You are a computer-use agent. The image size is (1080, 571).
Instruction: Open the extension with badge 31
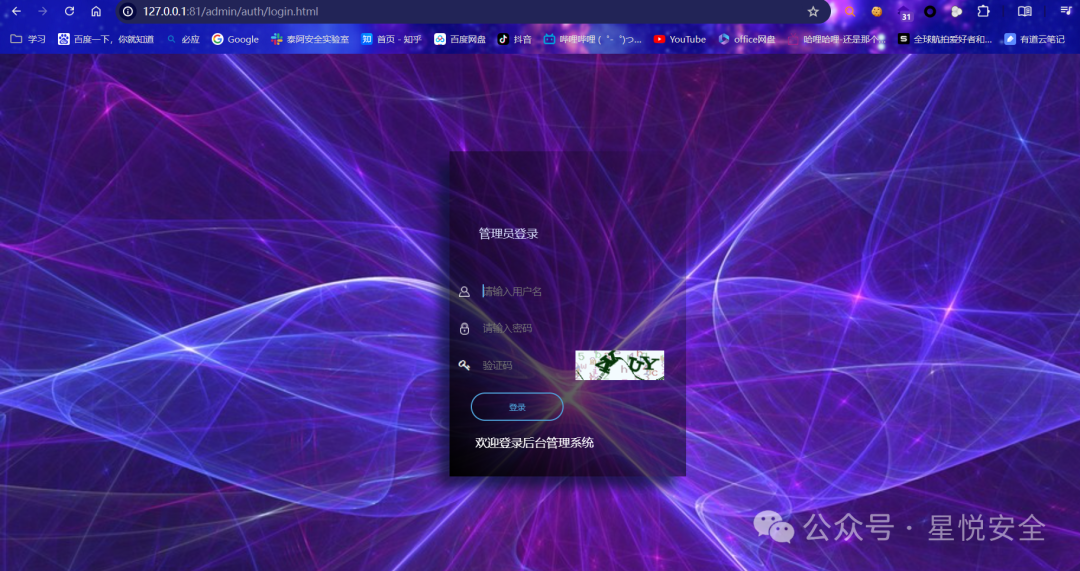[904, 12]
